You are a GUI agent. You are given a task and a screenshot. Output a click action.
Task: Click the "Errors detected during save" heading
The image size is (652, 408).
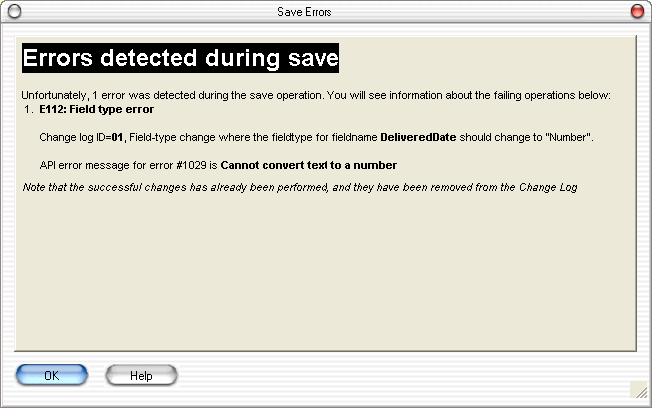click(181, 57)
